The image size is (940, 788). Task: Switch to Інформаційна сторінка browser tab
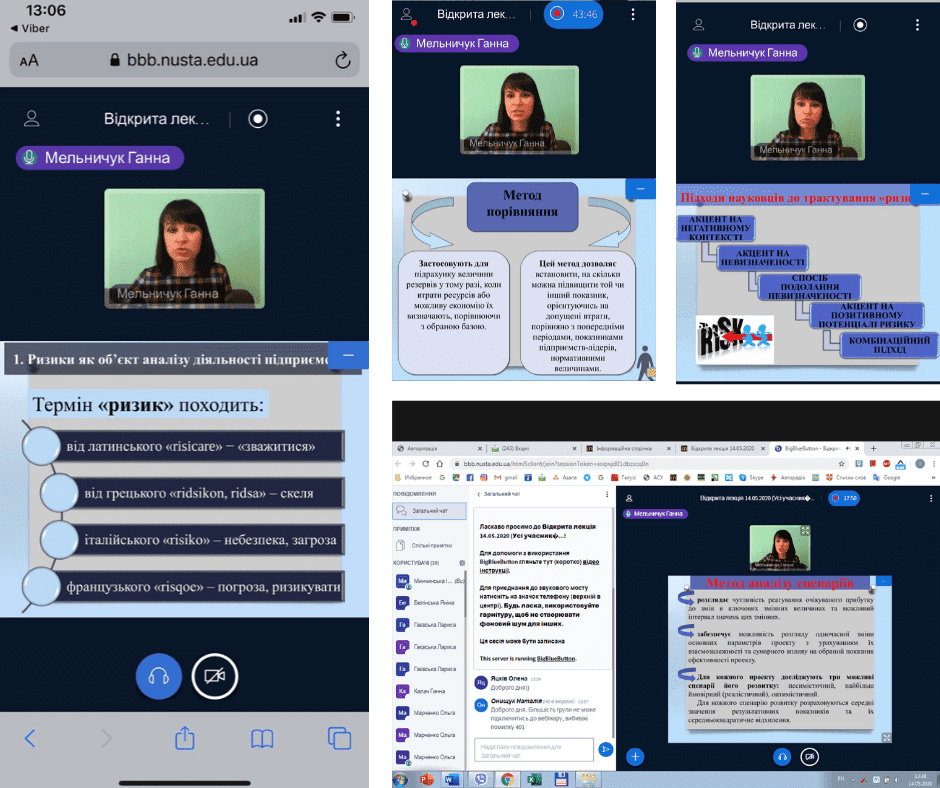pyautogui.click(x=627, y=448)
